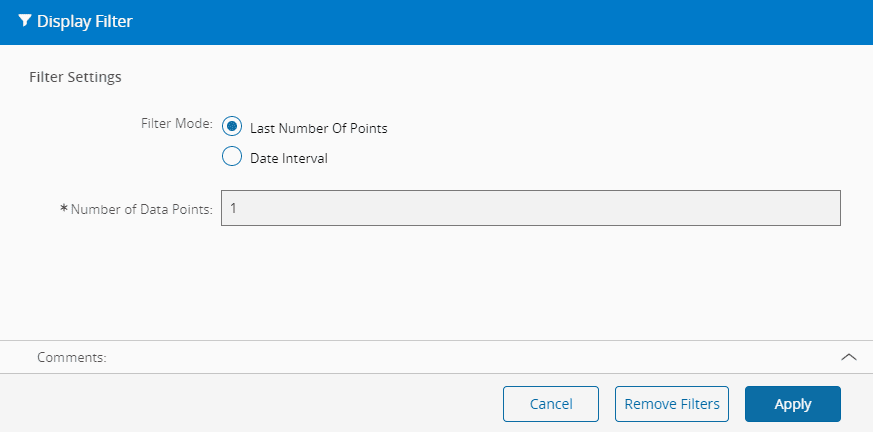The image size is (873, 432).
Task: Click the funnel icon in the header
Action: pyautogui.click(x=25, y=21)
